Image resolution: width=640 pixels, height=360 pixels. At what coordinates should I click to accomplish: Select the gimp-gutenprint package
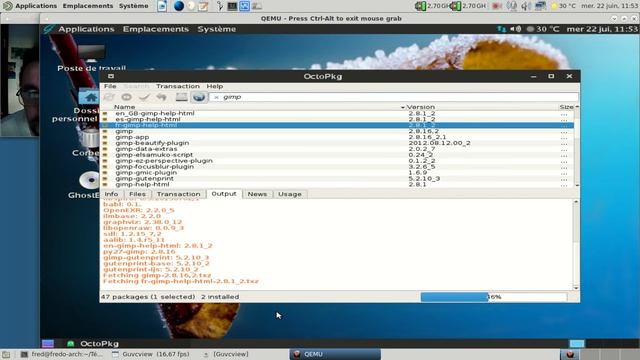click(x=337, y=178)
